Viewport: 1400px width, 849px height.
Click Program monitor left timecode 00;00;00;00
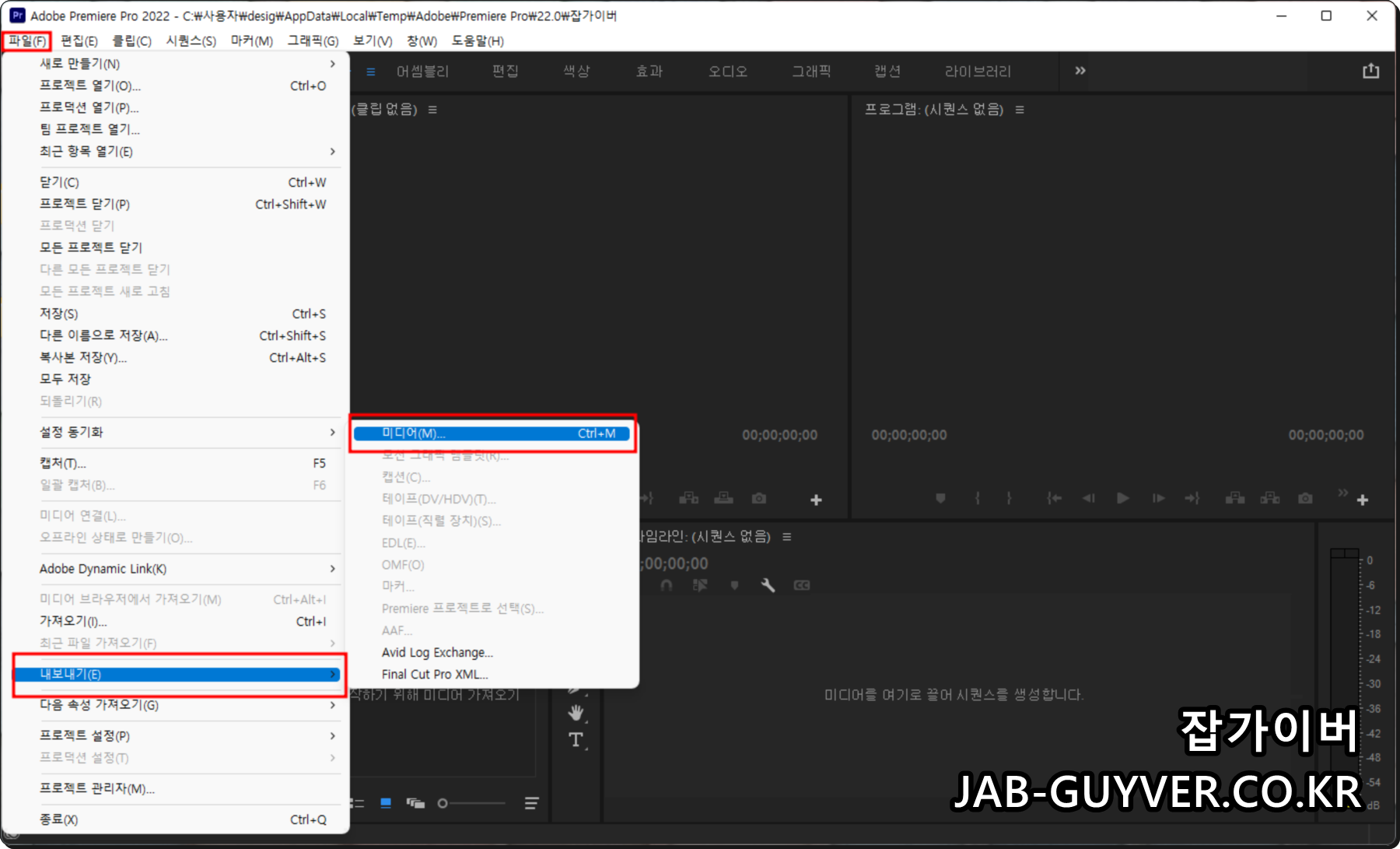pyautogui.click(x=908, y=435)
